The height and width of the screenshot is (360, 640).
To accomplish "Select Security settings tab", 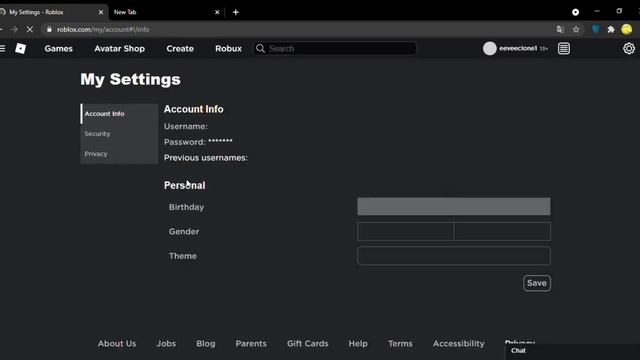I will pyautogui.click(x=119, y=134).
